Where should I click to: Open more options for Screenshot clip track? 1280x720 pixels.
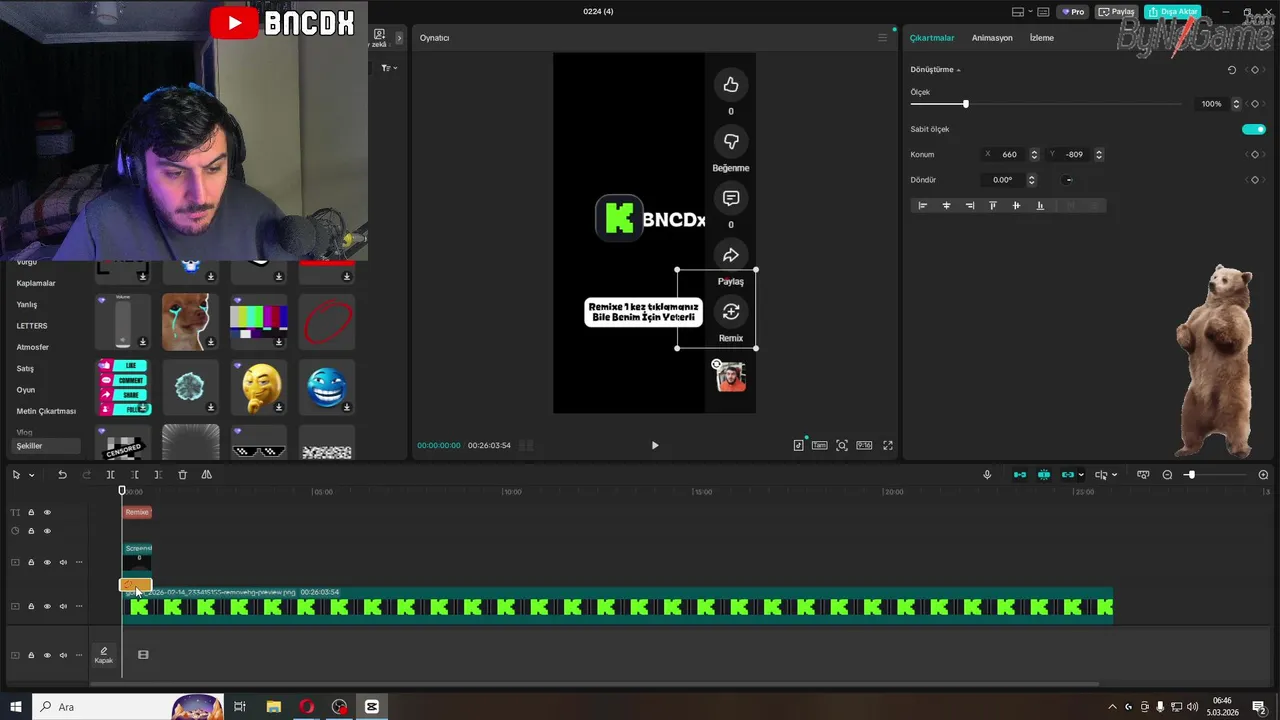coord(79,562)
